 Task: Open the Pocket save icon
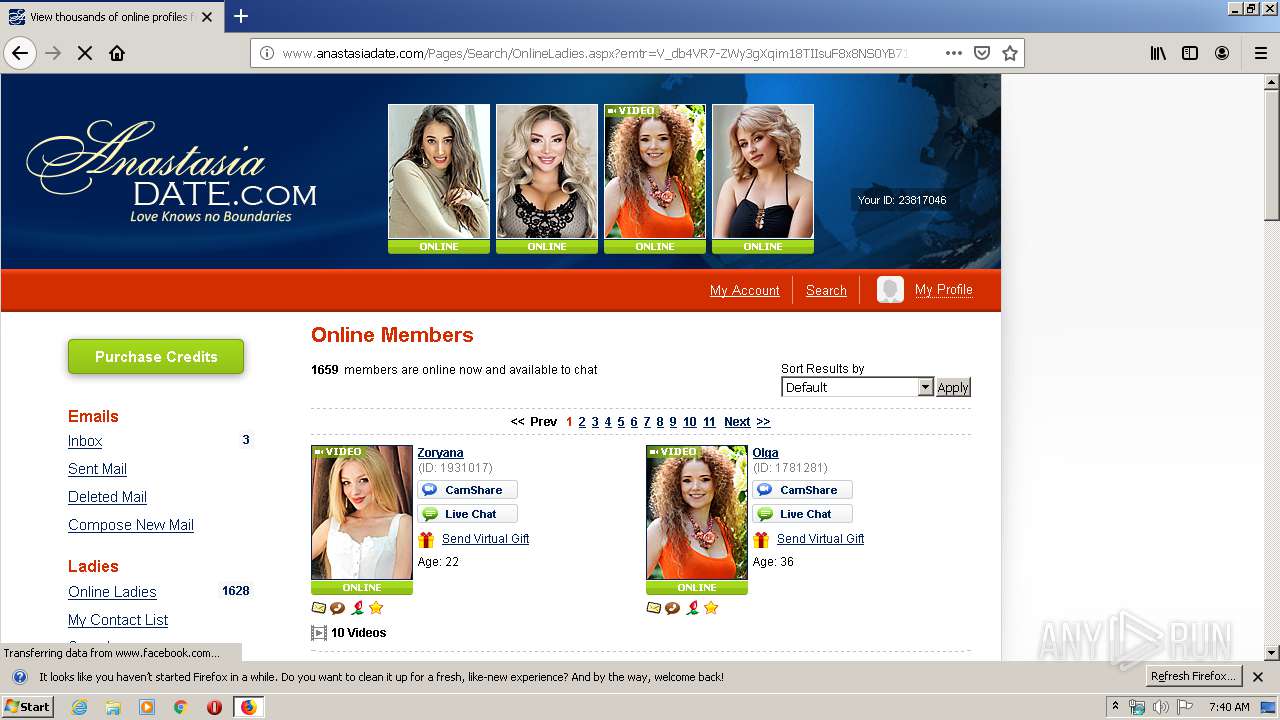pos(982,53)
